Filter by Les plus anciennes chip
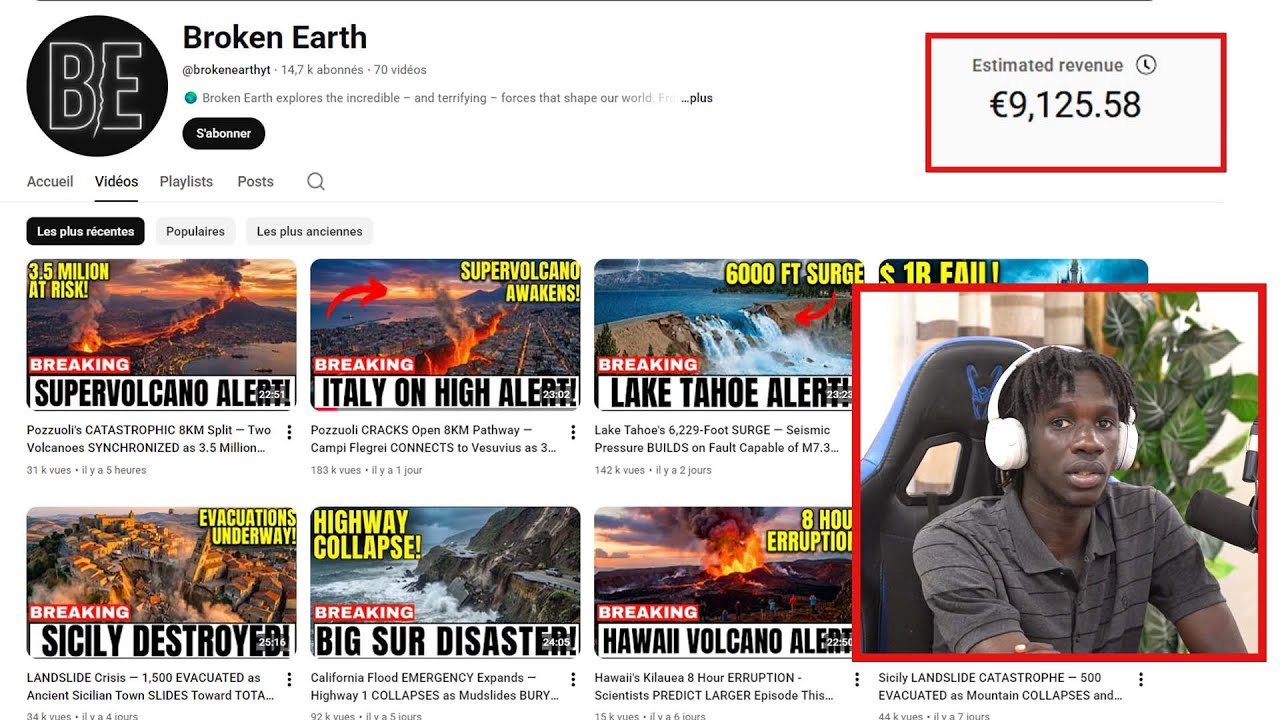 coord(309,231)
